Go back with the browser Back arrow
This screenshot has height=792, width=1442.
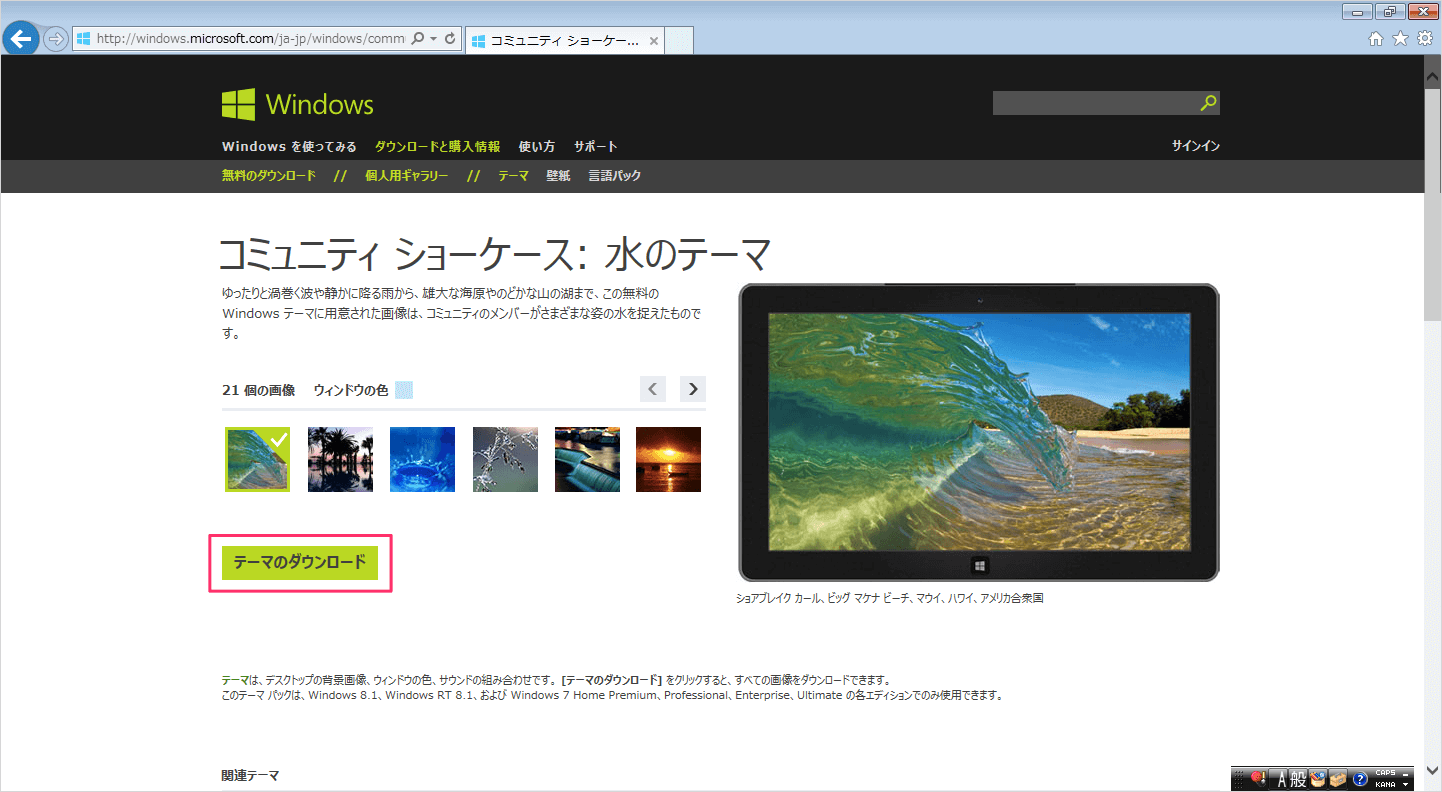point(21,39)
